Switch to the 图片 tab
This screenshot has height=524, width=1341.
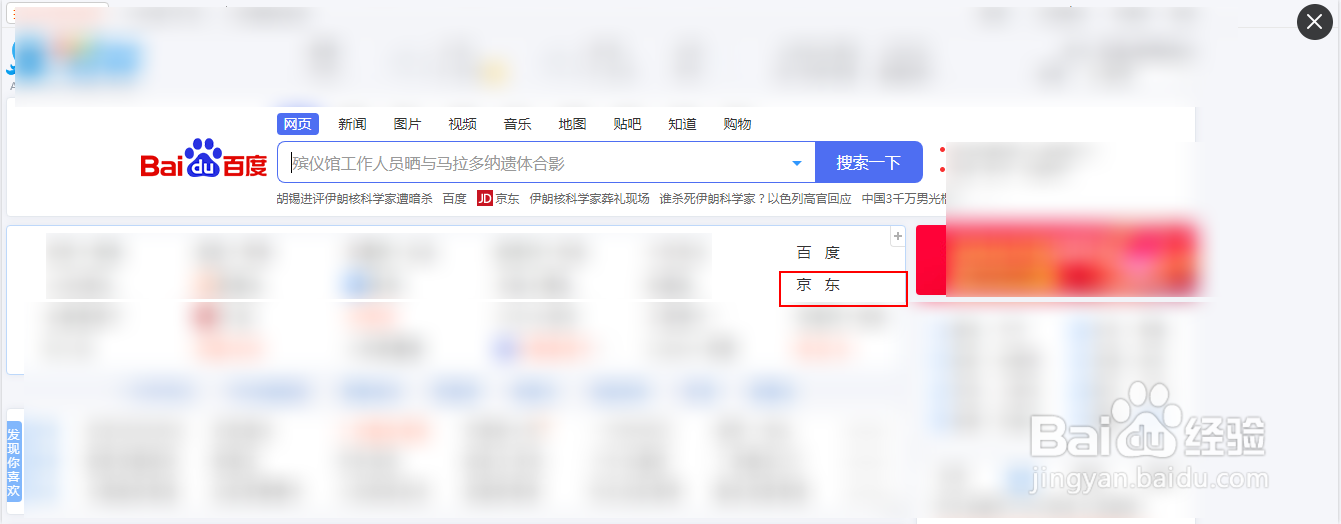click(x=407, y=124)
